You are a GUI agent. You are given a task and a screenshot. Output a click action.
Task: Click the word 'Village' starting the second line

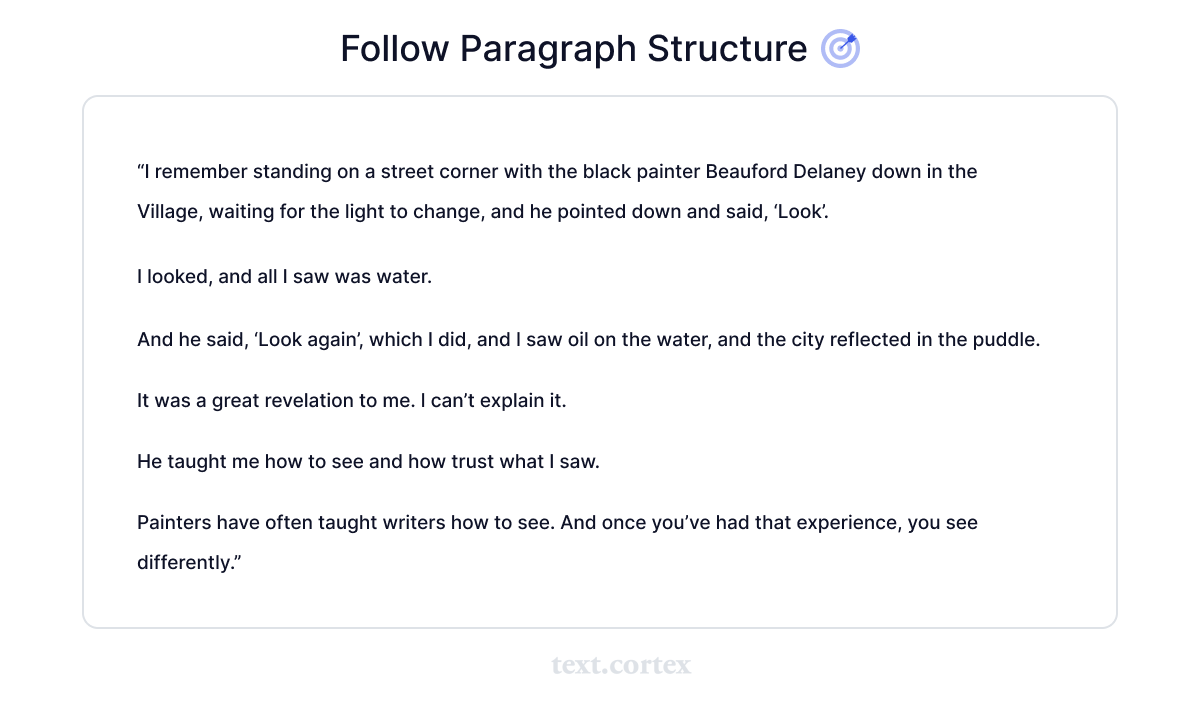point(168,213)
